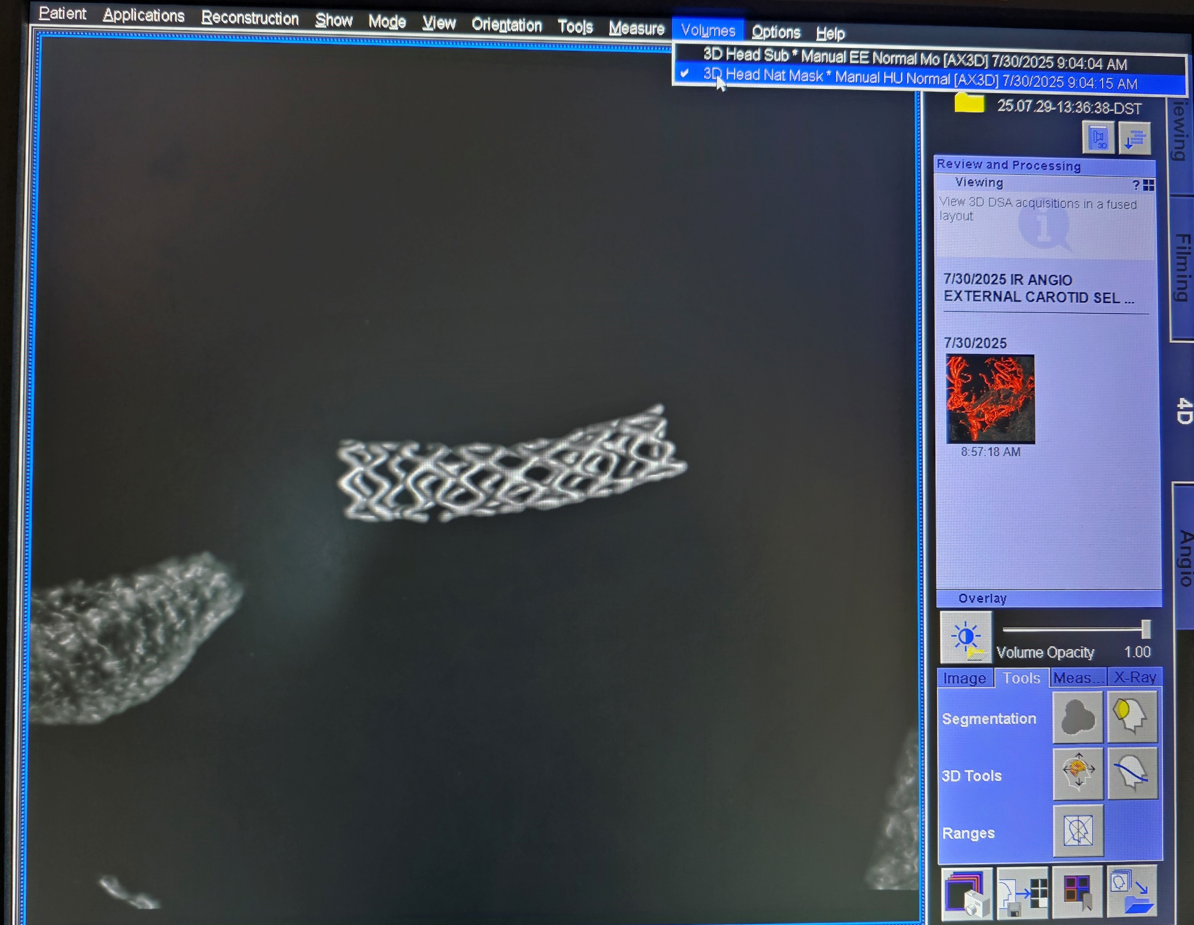
Task: Open the Ranges crossed-head icon
Action: (1077, 831)
